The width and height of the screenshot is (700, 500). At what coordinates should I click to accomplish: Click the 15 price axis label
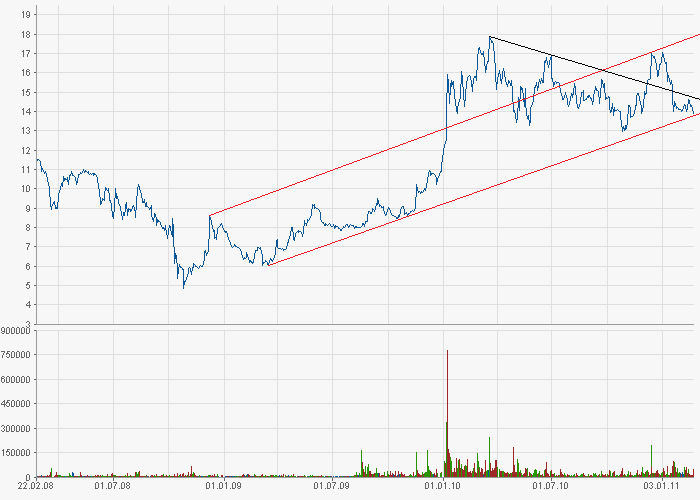pos(25,92)
